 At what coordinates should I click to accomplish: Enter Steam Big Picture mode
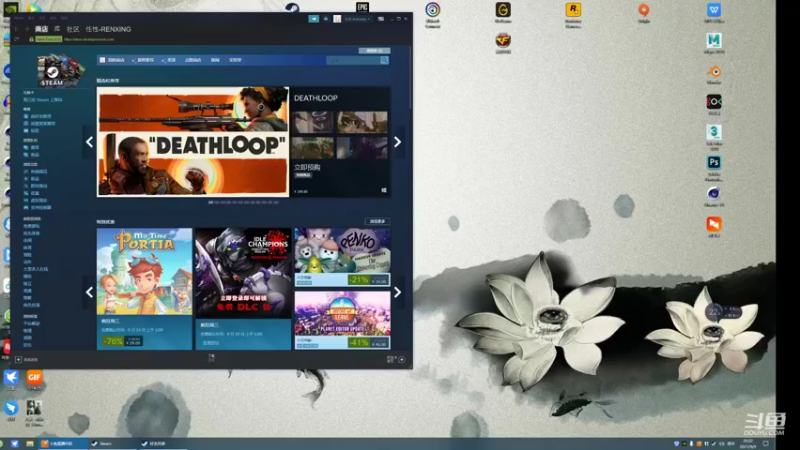coord(381,19)
